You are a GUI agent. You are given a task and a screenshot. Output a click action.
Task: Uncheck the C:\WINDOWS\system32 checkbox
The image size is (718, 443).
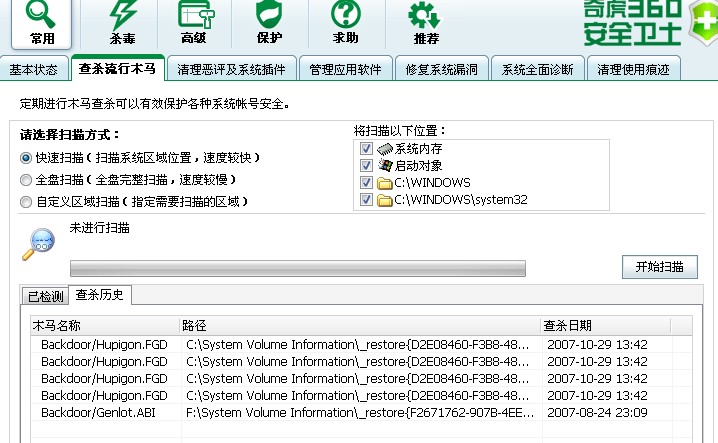coord(366,199)
